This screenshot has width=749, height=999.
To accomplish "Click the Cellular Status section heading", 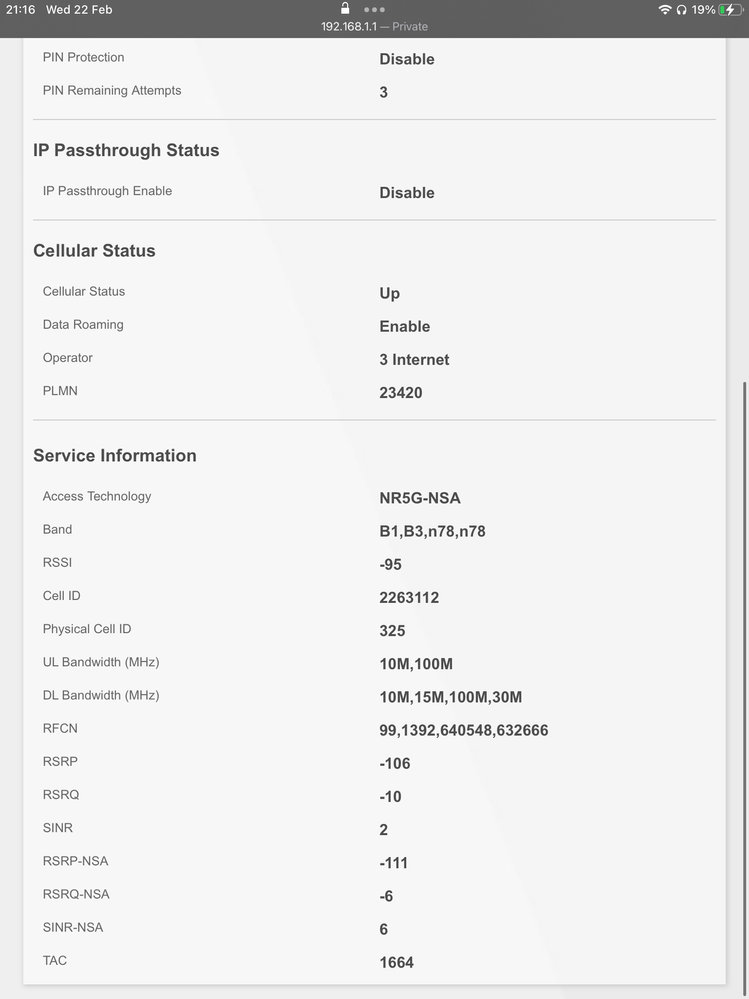I will pyautogui.click(x=94, y=251).
